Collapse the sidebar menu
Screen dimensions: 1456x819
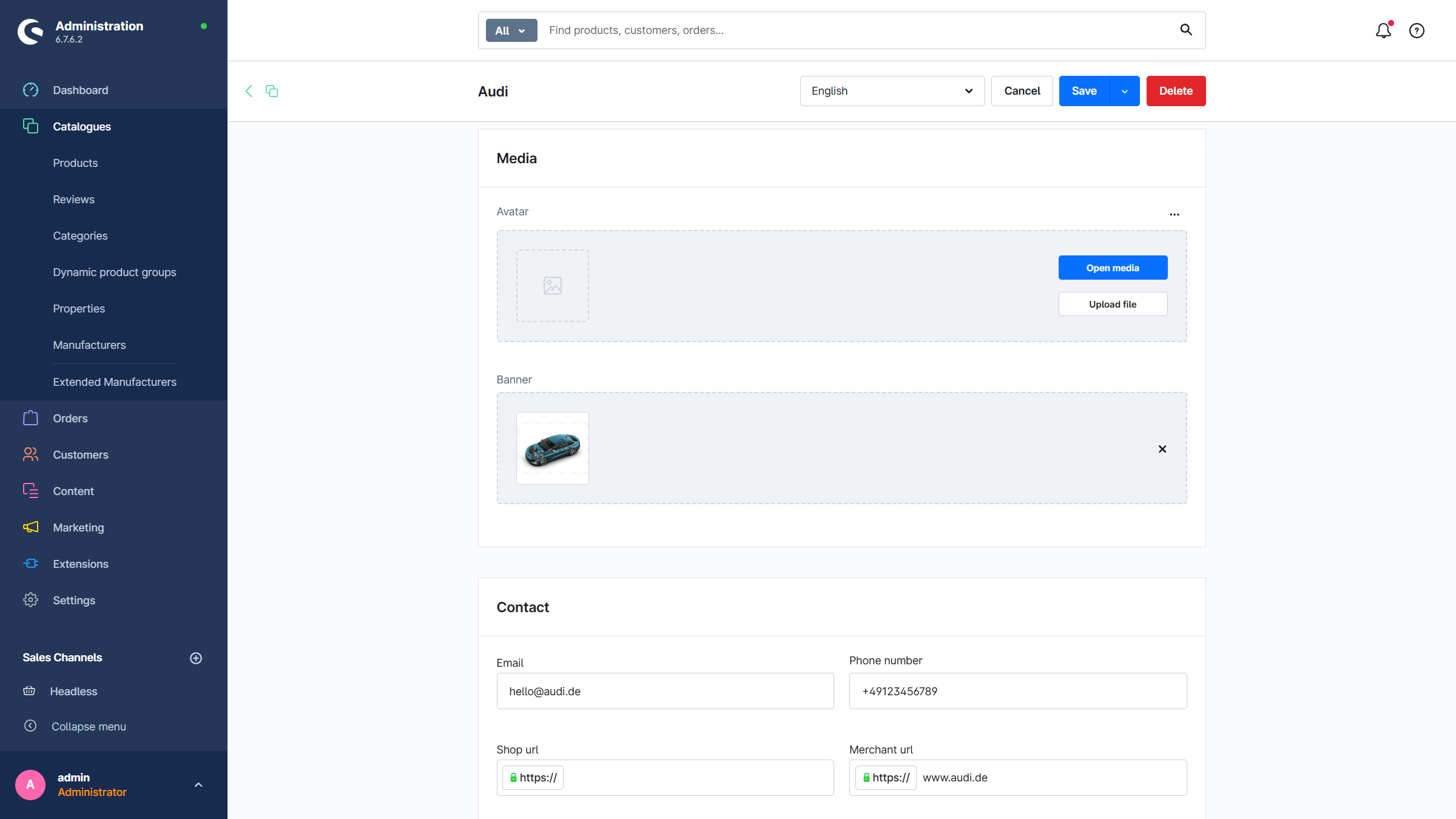(x=89, y=726)
